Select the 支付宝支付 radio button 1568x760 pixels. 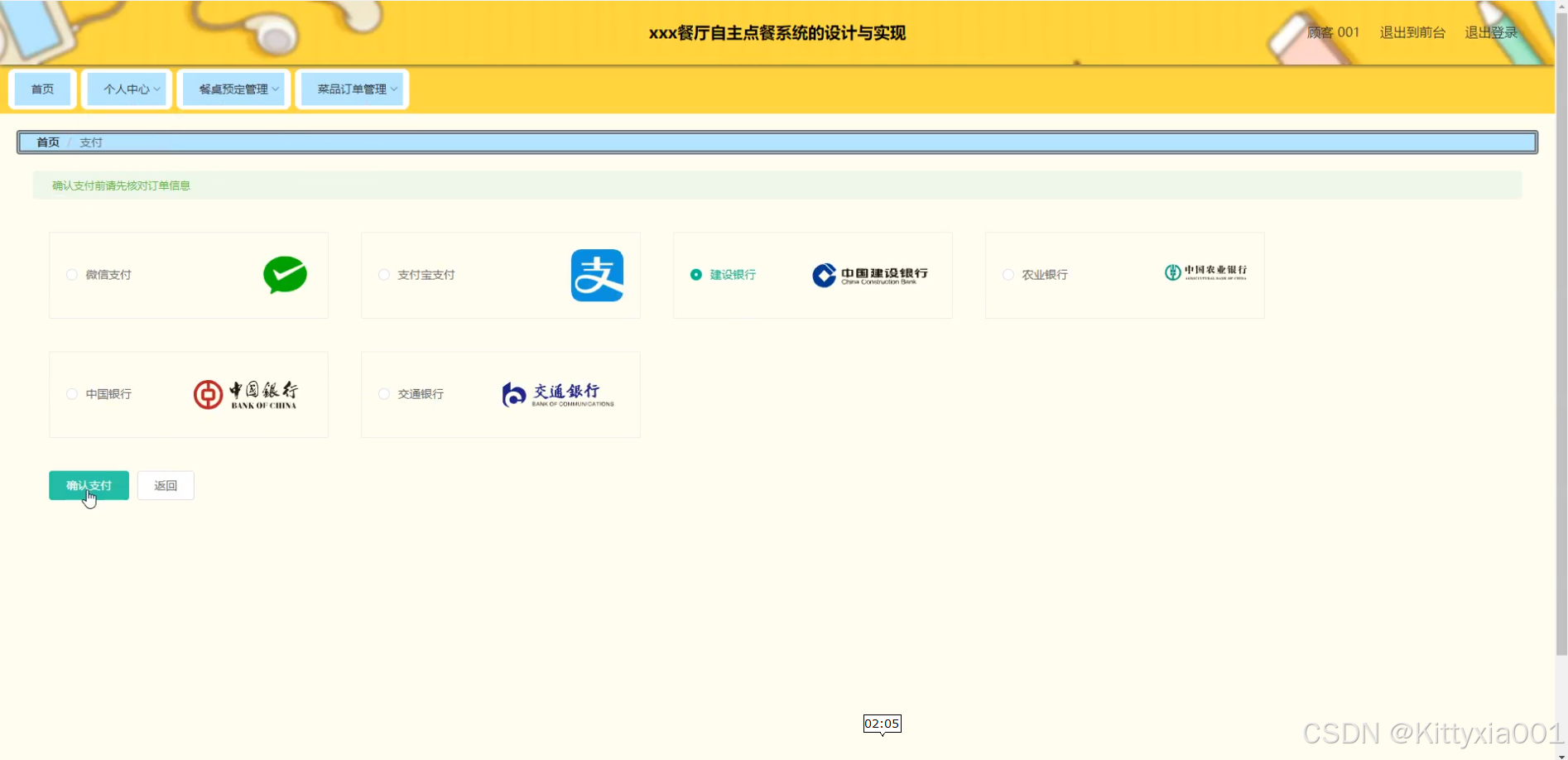pyautogui.click(x=384, y=275)
